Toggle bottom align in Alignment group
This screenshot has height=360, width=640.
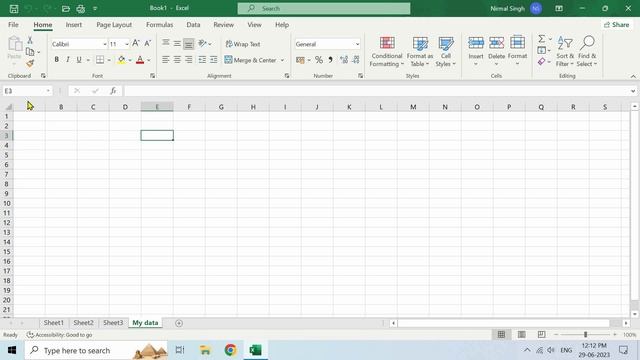click(189, 43)
